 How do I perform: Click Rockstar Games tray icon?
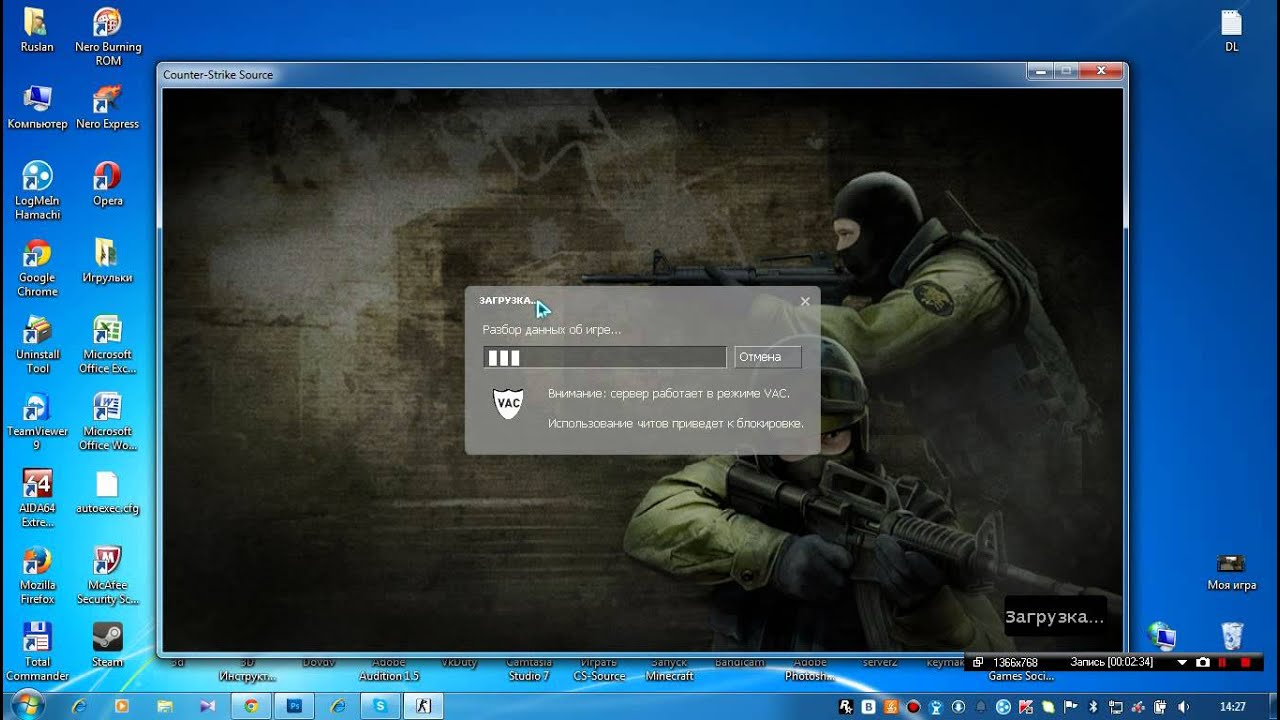click(846, 706)
